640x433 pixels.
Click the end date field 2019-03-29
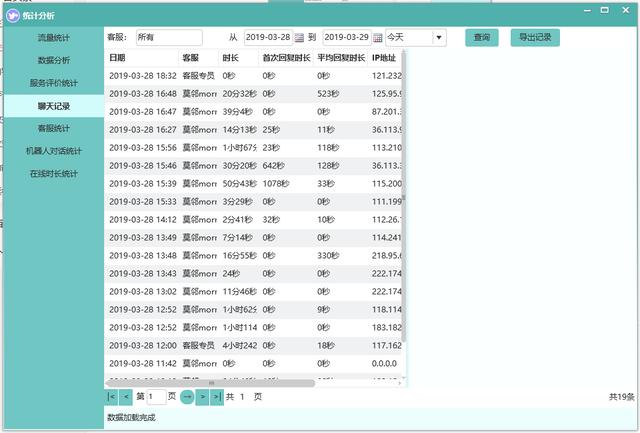347,38
